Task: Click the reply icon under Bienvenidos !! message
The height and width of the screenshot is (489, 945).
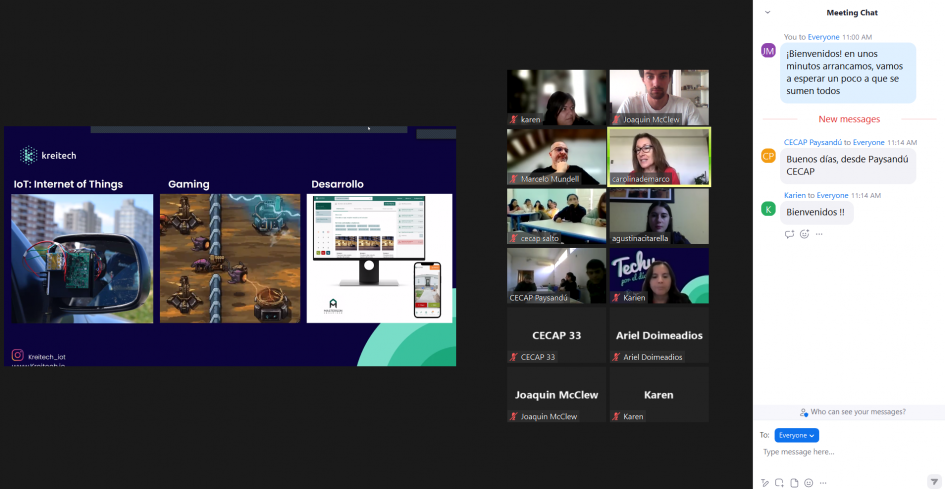Action: (x=789, y=234)
